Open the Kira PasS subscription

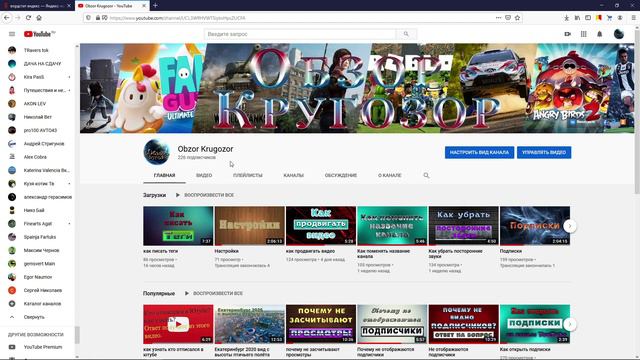click(35, 77)
